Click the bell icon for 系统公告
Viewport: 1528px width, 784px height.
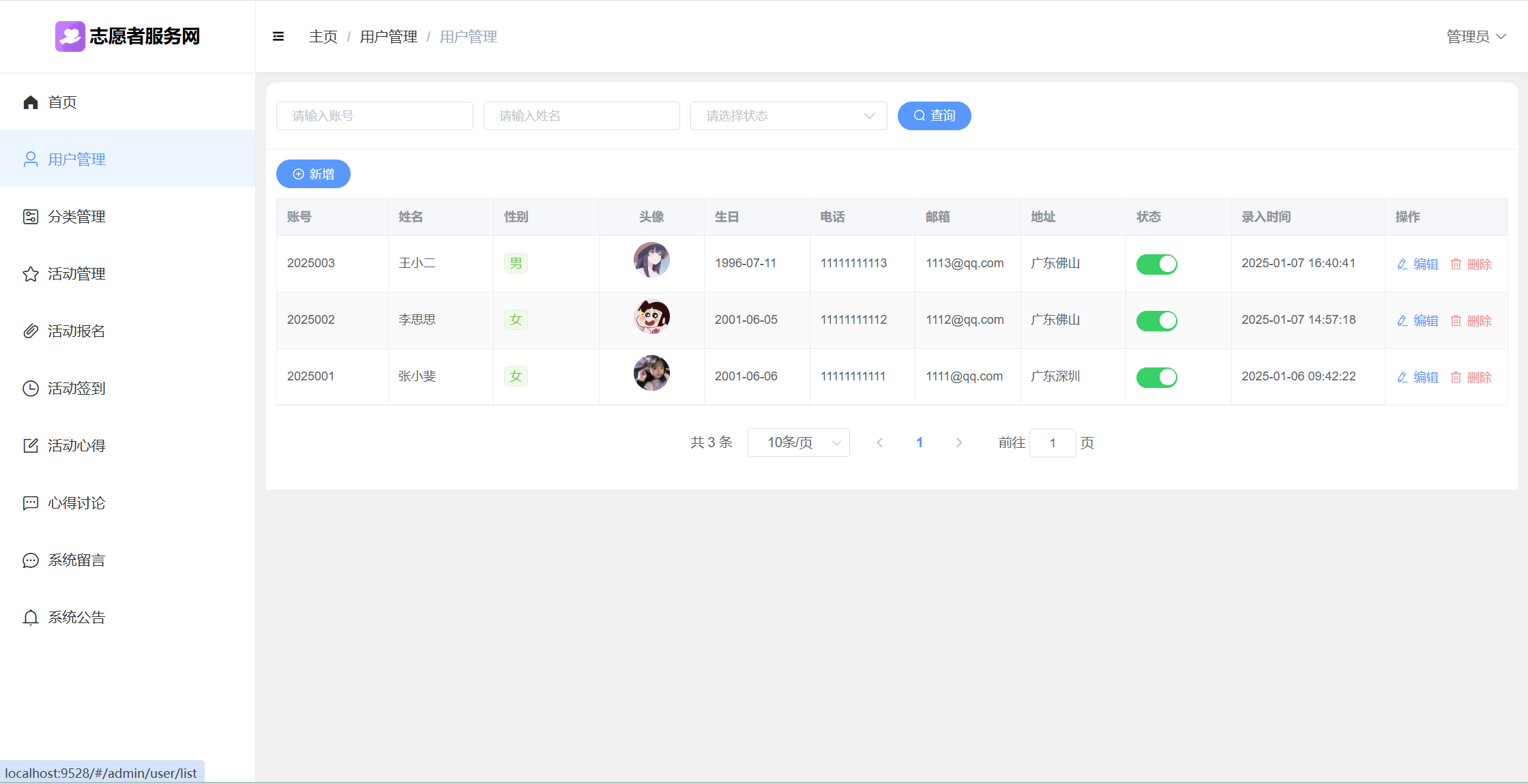[31, 618]
